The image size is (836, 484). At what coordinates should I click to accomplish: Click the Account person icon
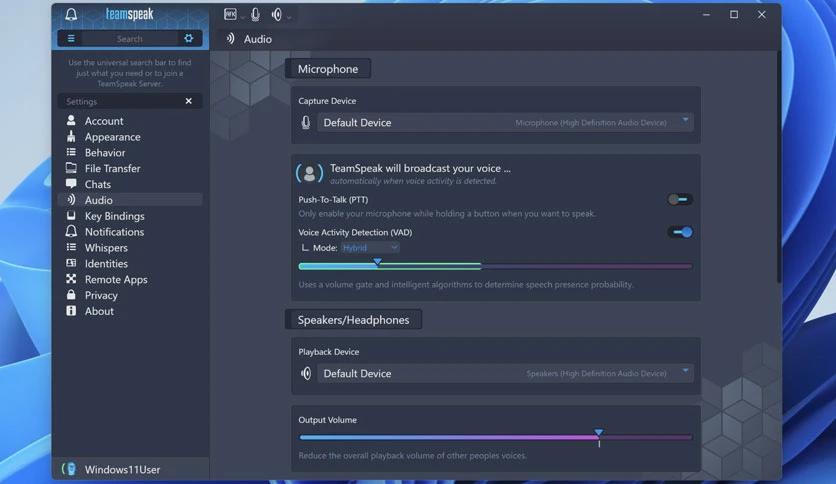pyautogui.click(x=71, y=120)
